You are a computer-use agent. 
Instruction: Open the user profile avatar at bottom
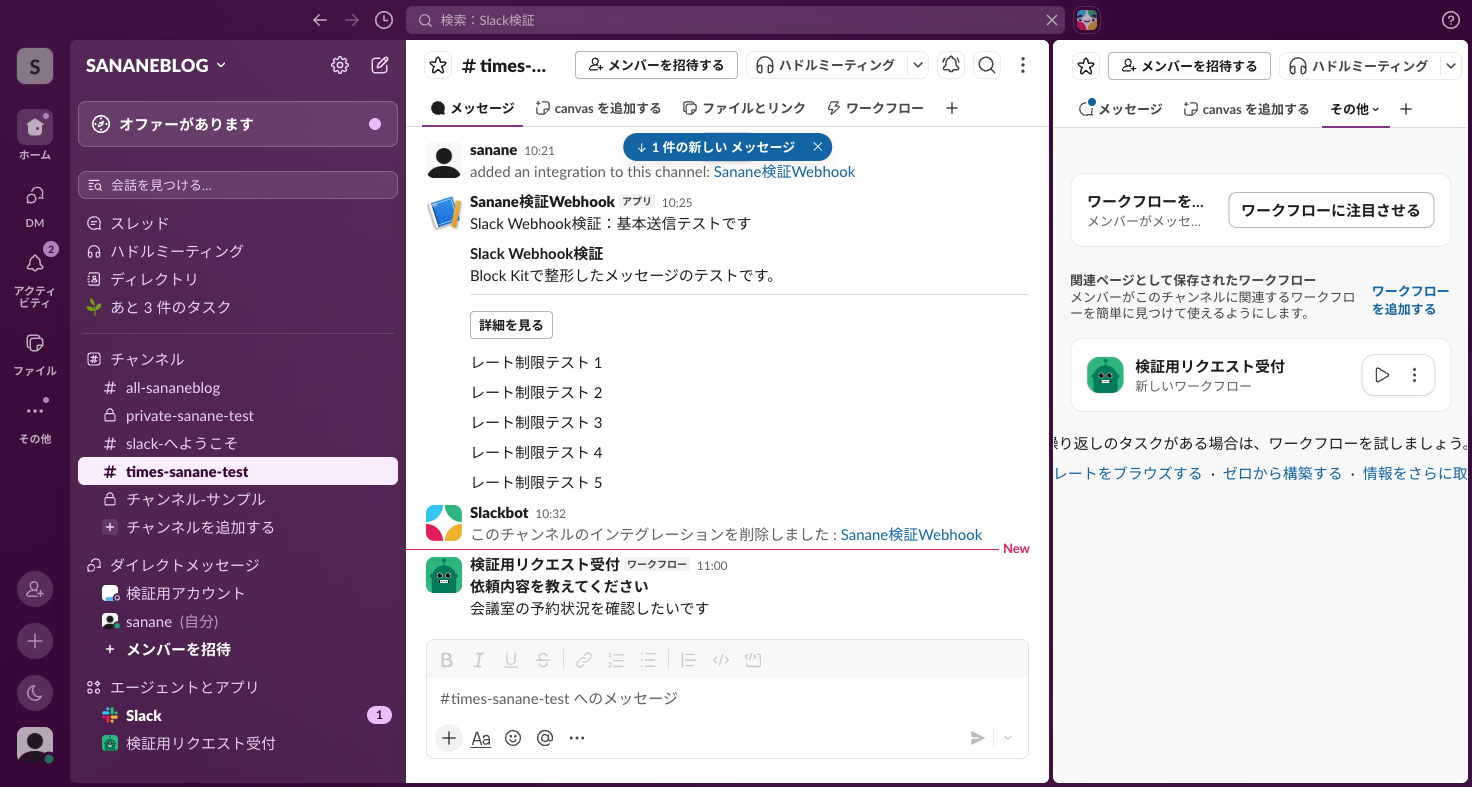click(35, 745)
